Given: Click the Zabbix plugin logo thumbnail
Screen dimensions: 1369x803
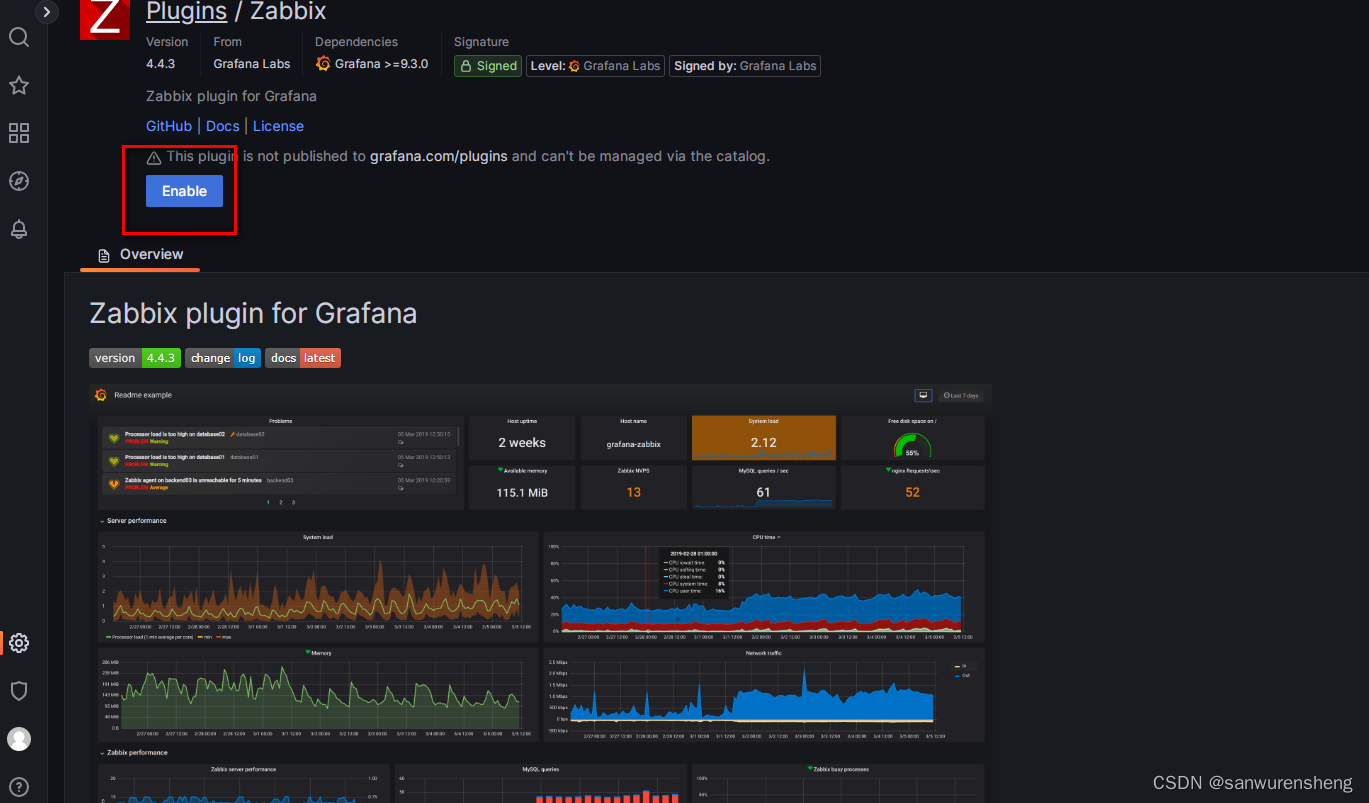Looking at the screenshot, I should click(104, 19).
